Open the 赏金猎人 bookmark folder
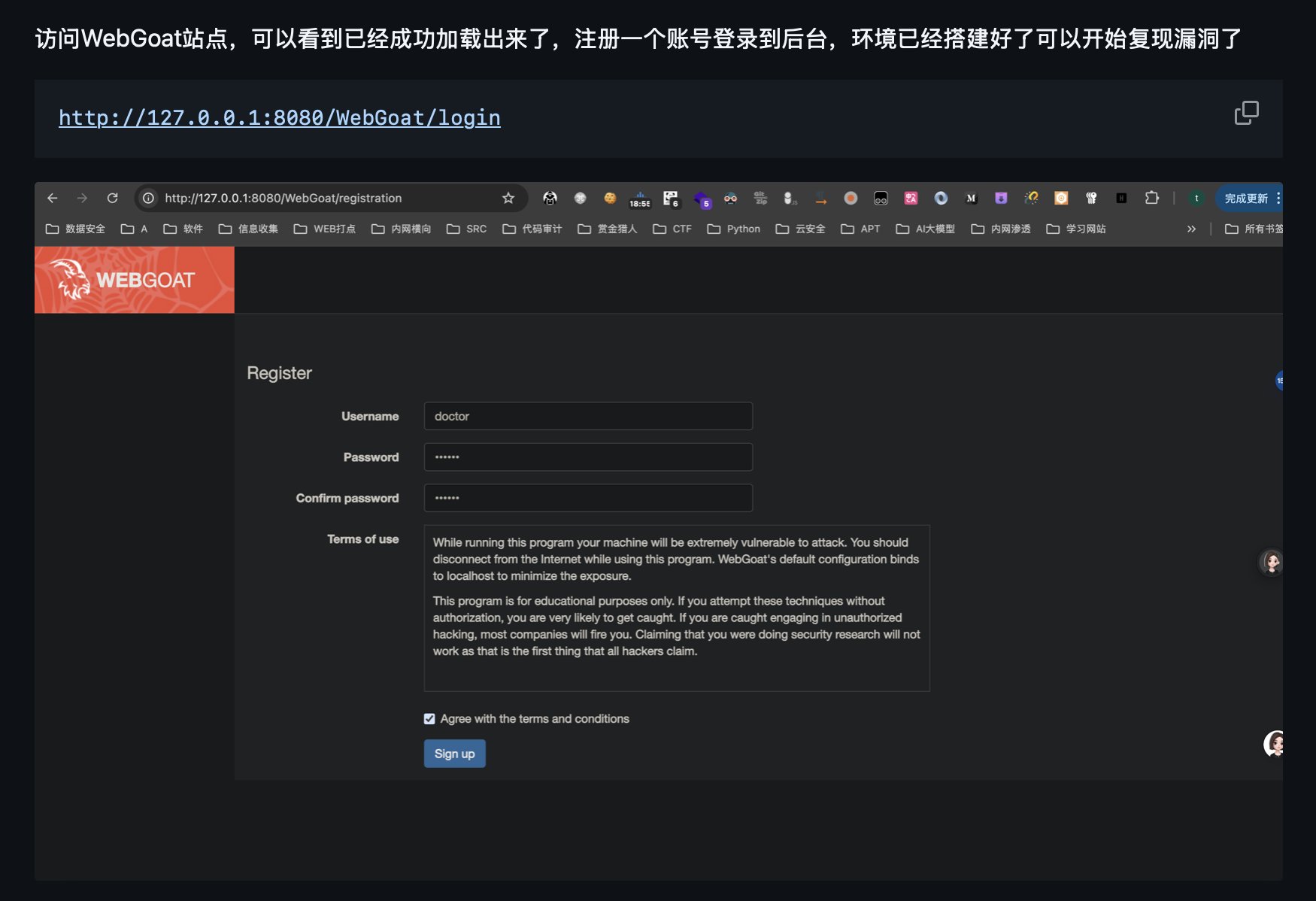 (x=608, y=229)
